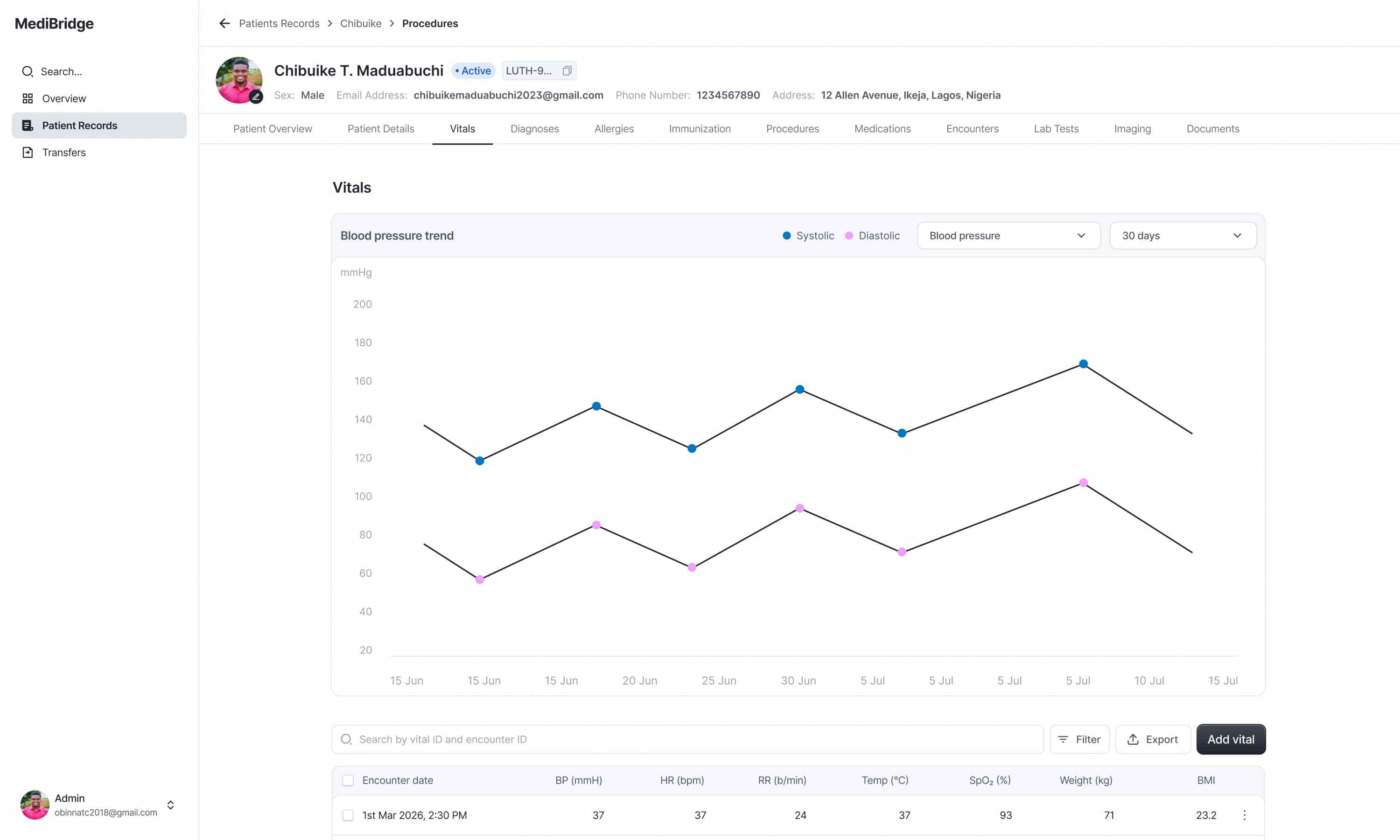Click the vital ID search field
This screenshot has width=1400, height=840.
(x=687, y=739)
